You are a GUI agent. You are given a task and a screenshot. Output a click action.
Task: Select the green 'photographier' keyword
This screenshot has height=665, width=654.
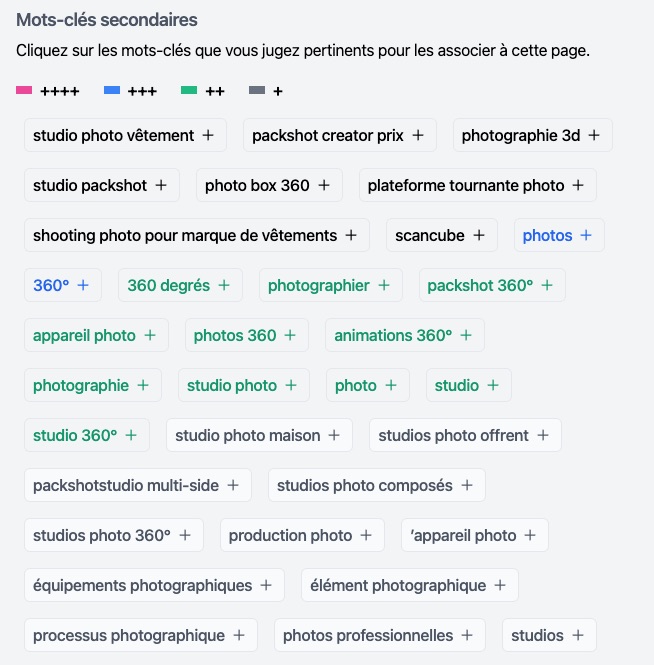click(x=330, y=285)
